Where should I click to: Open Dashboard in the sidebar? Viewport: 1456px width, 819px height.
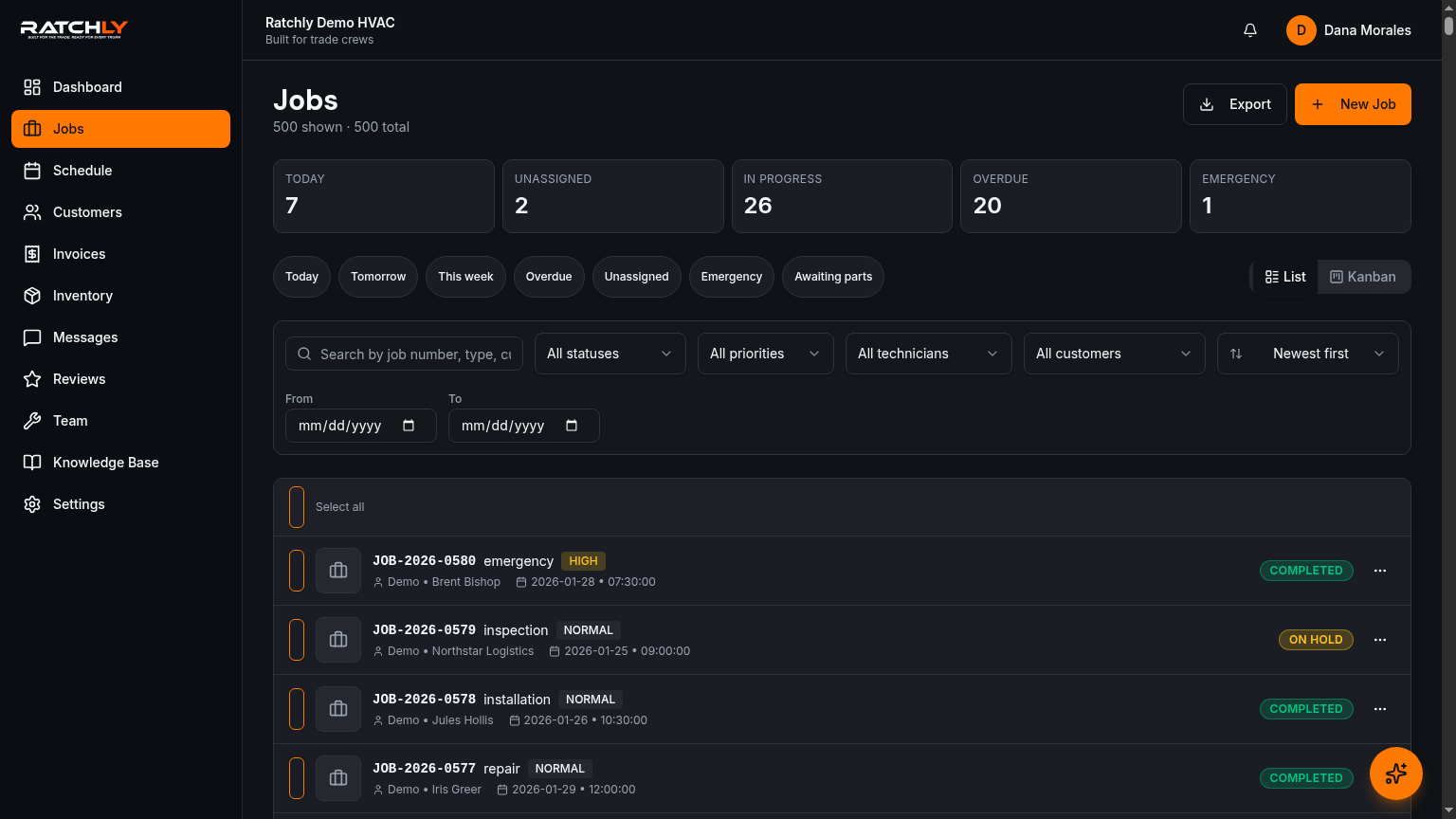click(120, 87)
